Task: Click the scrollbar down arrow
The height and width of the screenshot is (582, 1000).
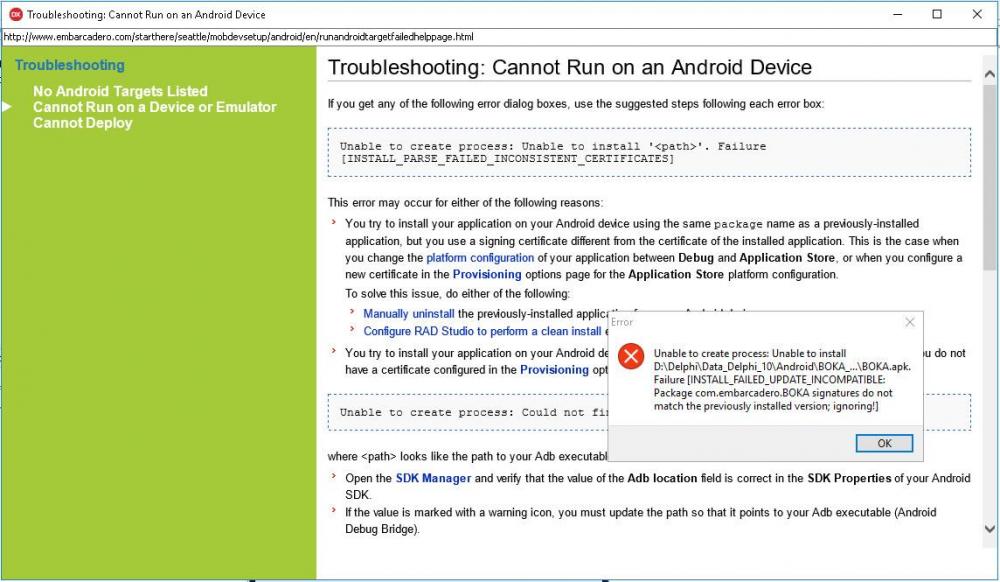Action: [x=989, y=528]
